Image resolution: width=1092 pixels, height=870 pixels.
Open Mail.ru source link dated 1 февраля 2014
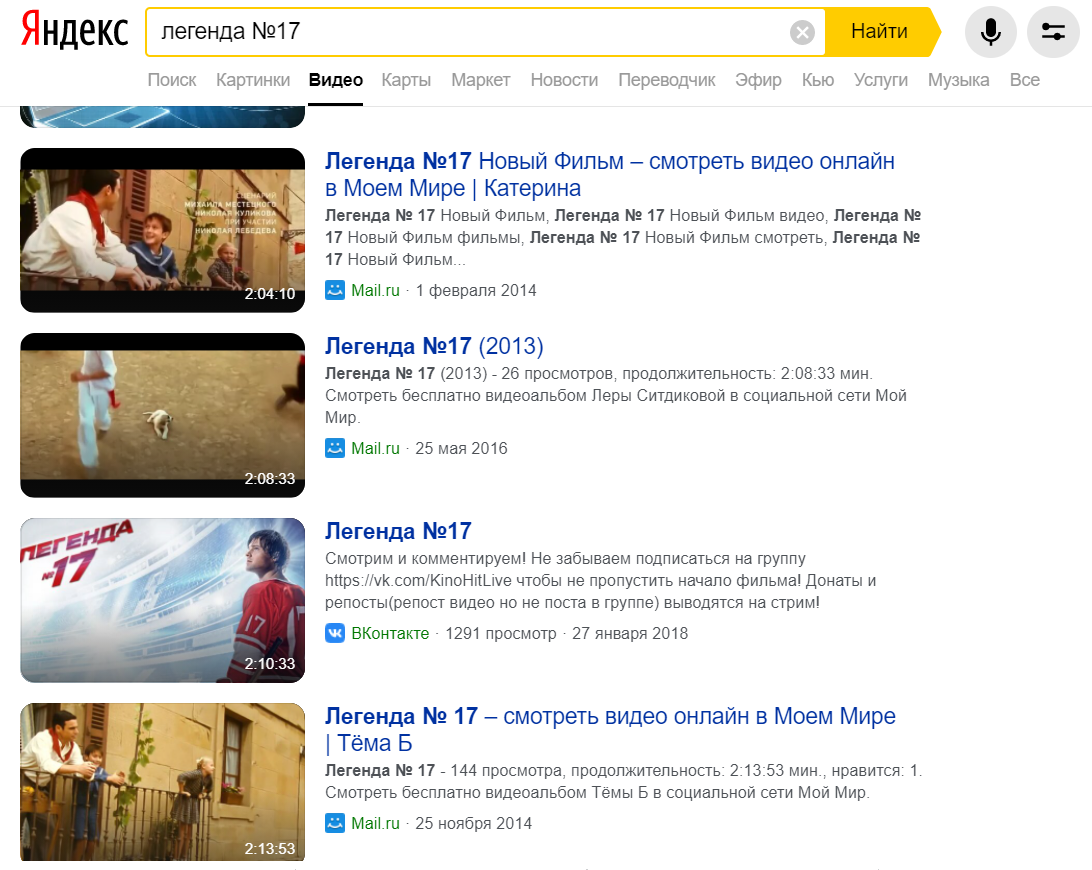[375, 290]
